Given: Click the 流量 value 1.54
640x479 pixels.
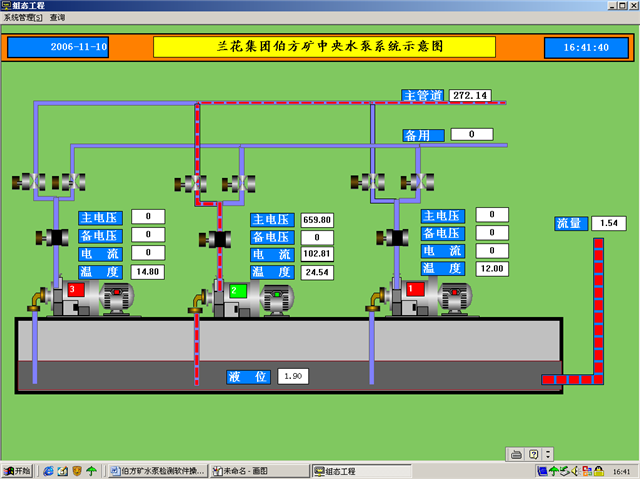Looking at the screenshot, I should (x=609, y=223).
